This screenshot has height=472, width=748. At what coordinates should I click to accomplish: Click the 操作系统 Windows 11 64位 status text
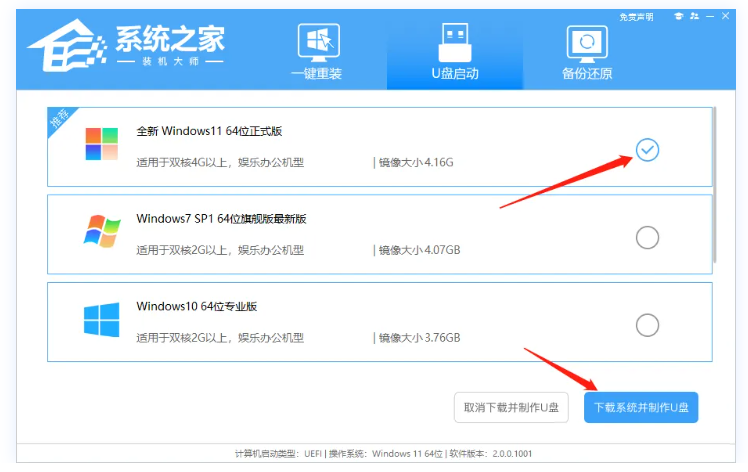pos(386,454)
